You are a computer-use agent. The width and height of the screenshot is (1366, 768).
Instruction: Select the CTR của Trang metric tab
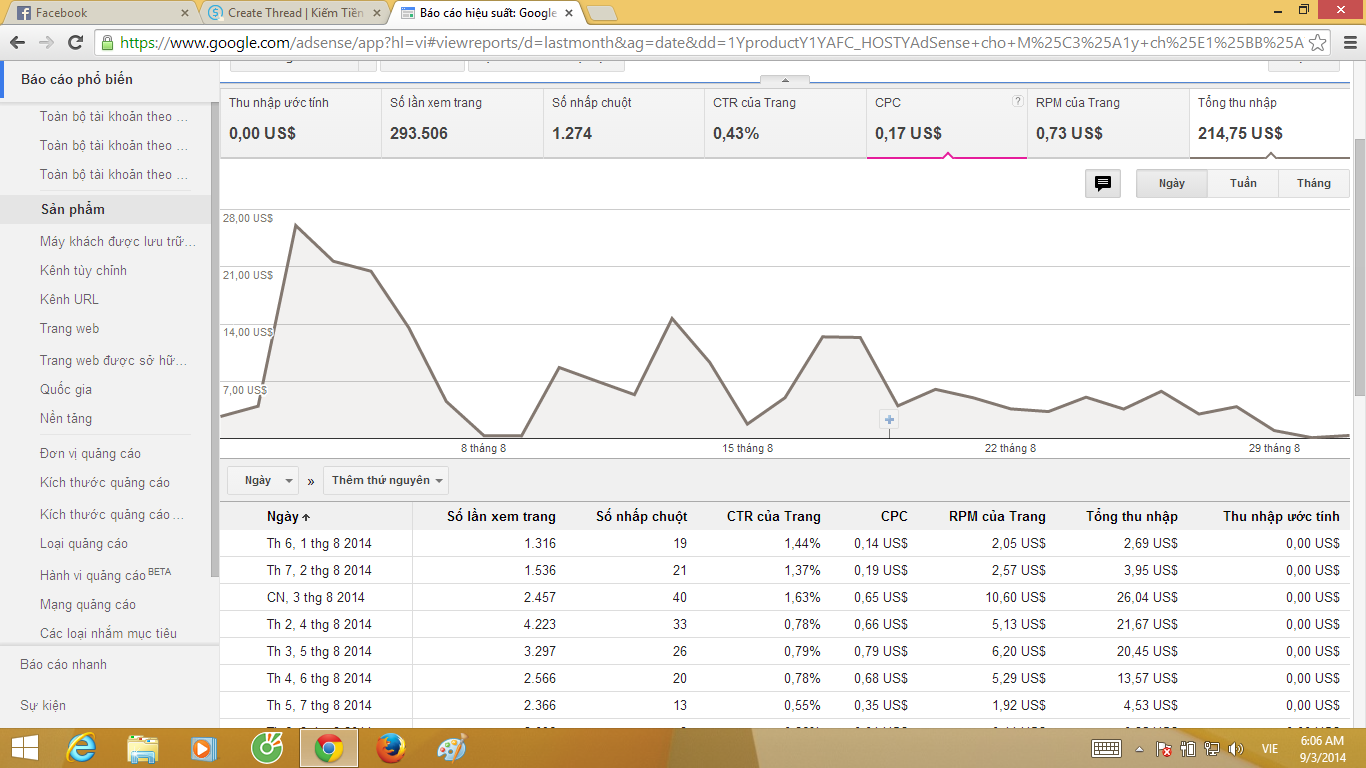click(x=786, y=123)
